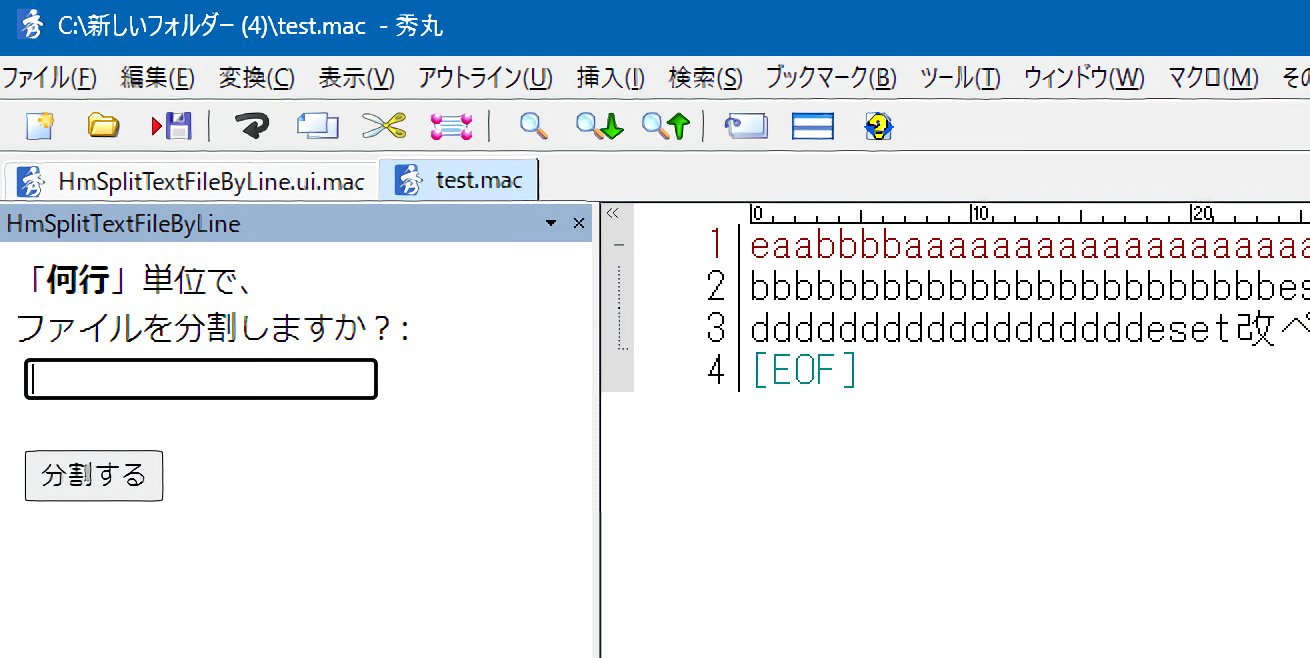Image resolution: width=1310 pixels, height=658 pixels.
Task: Click the column ruler above the text
Action: coord(1000,213)
